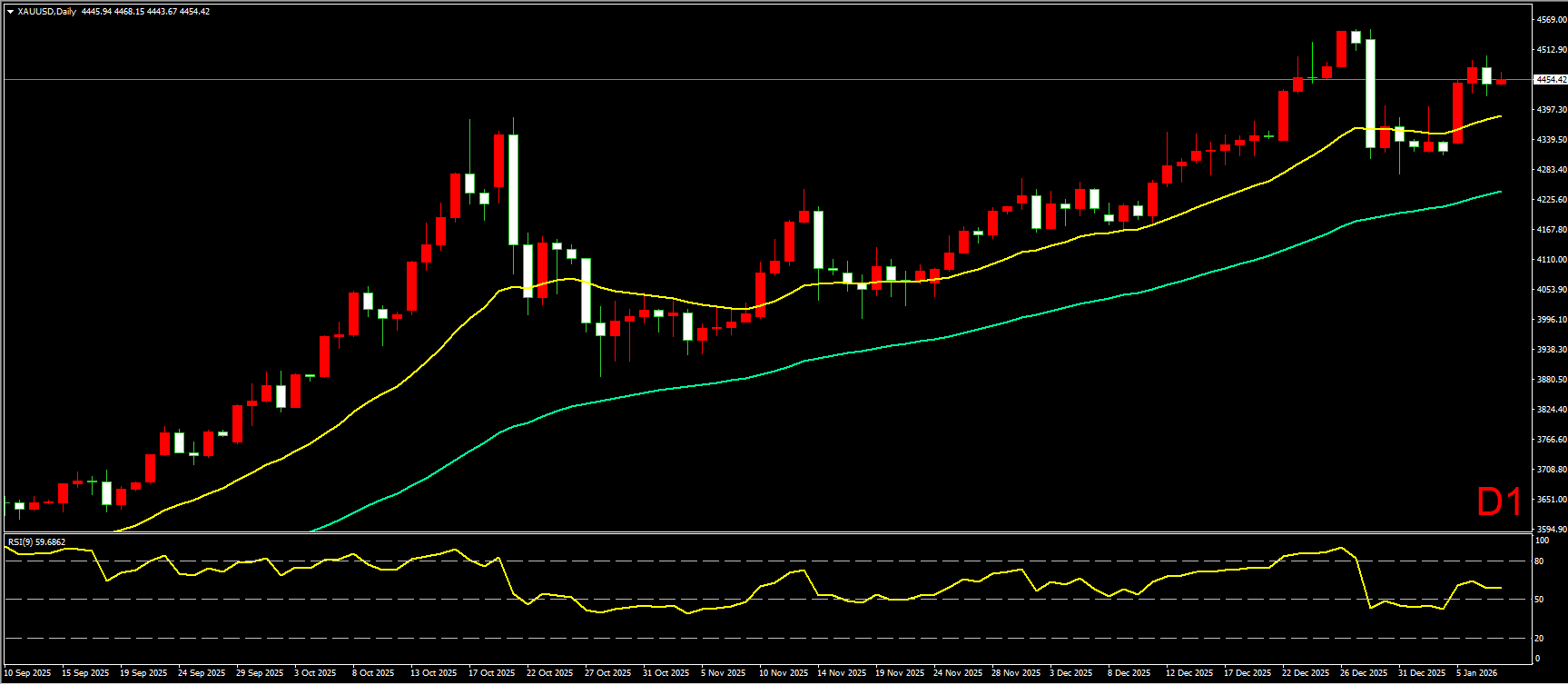
Task: Click the 3824.40 price axis label
Action: (x=1551, y=410)
